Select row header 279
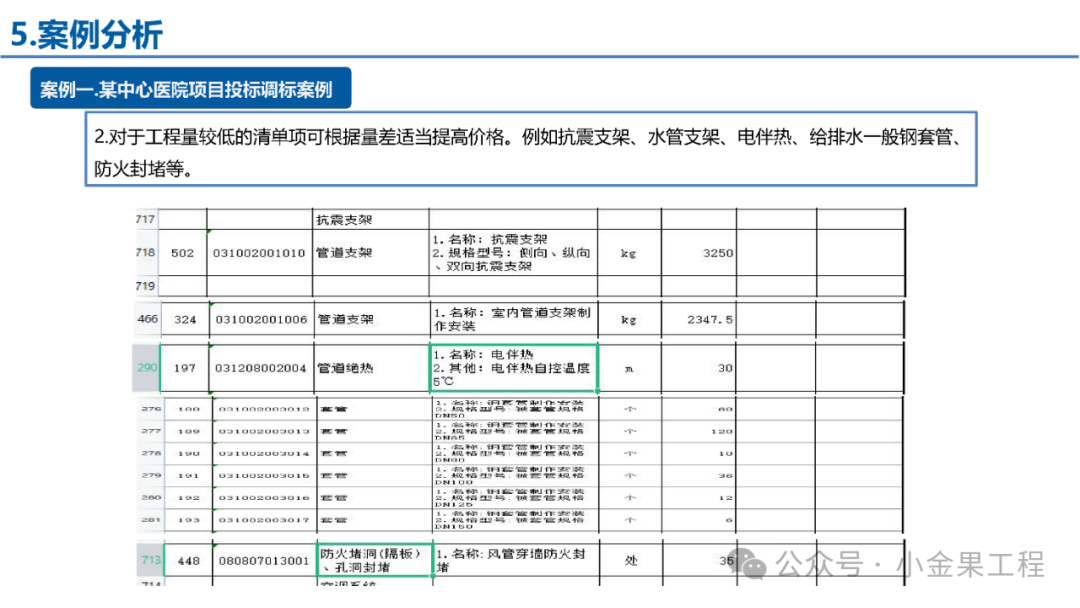This screenshot has height=608, width=1080. tap(151, 475)
